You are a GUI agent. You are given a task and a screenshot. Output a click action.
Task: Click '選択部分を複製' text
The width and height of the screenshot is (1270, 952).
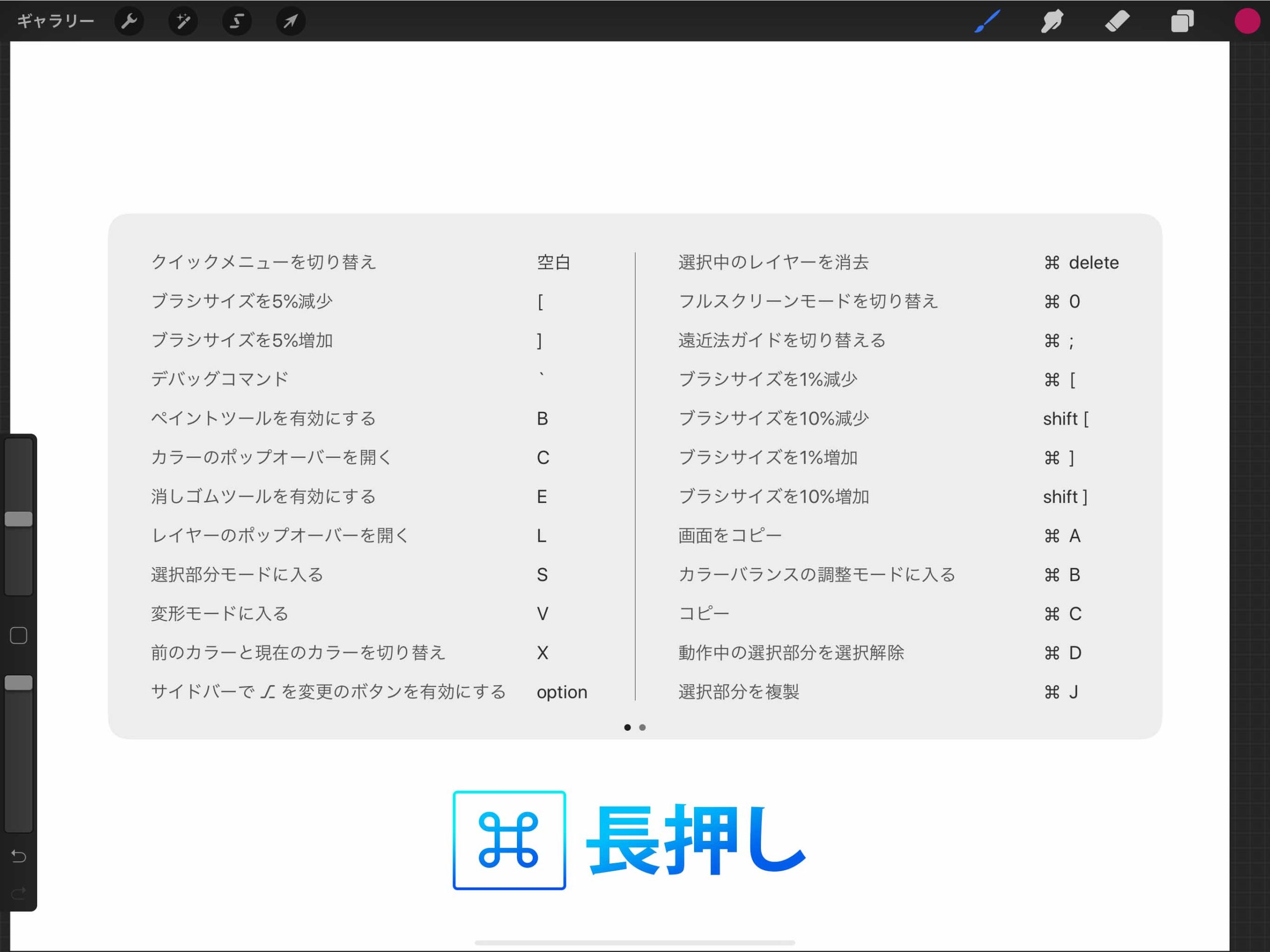tap(738, 692)
